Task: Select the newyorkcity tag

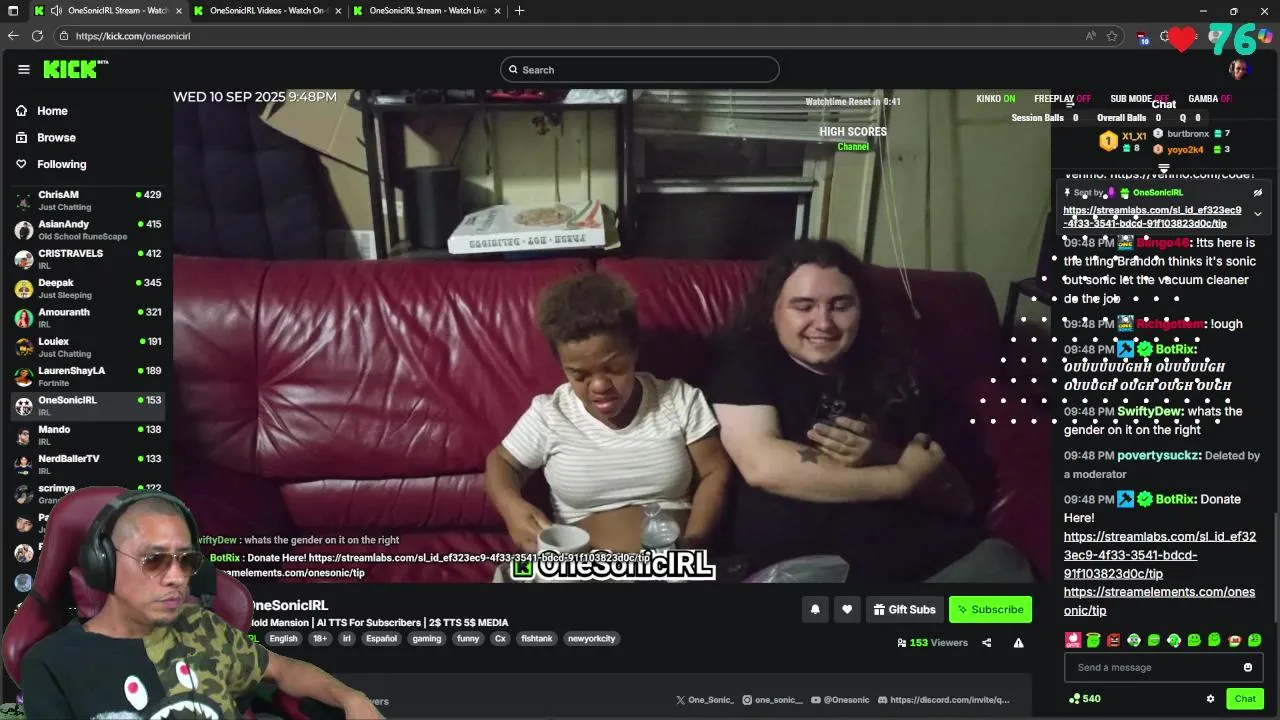Action: pyautogui.click(x=592, y=638)
